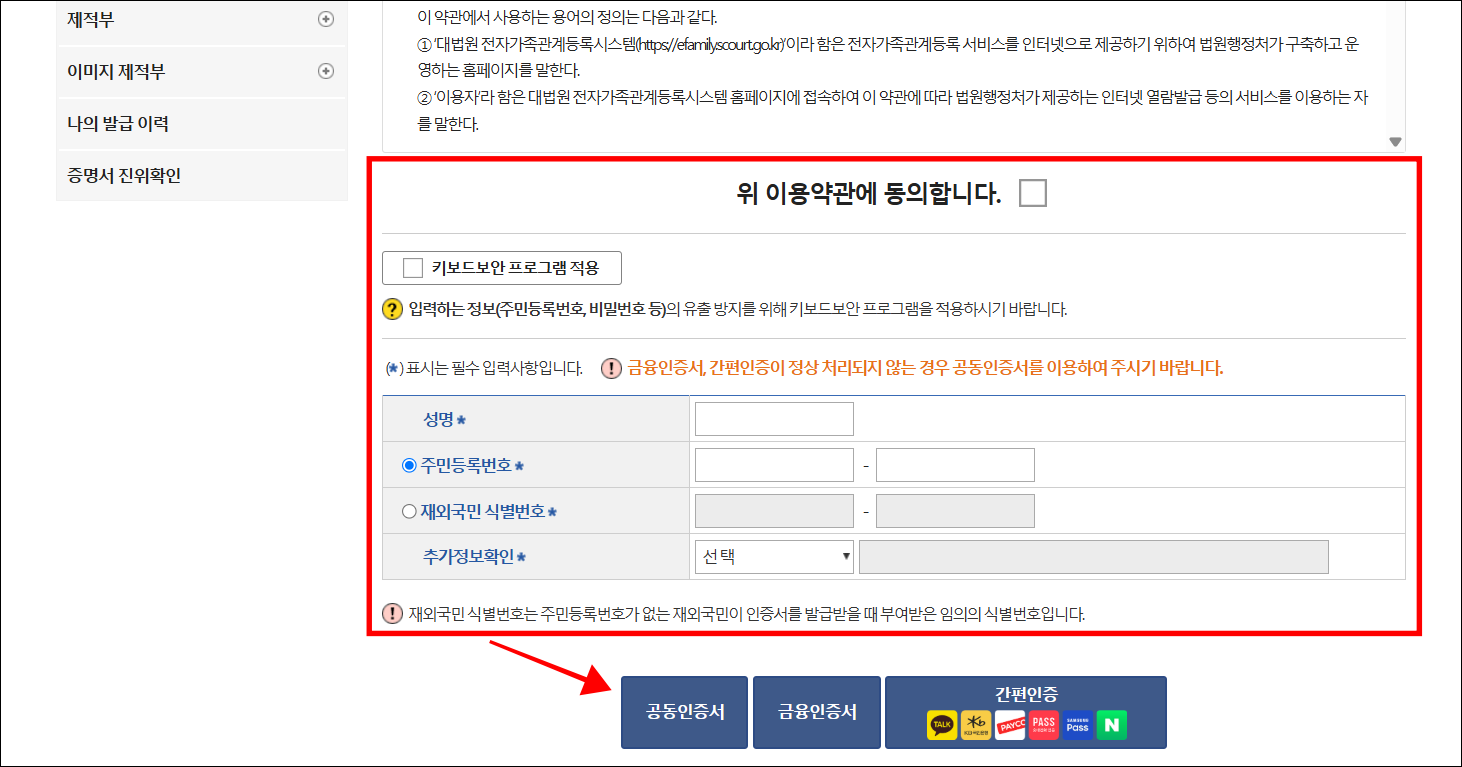Click inside the 성명 name input field
This screenshot has height=767, width=1462.
[773, 418]
